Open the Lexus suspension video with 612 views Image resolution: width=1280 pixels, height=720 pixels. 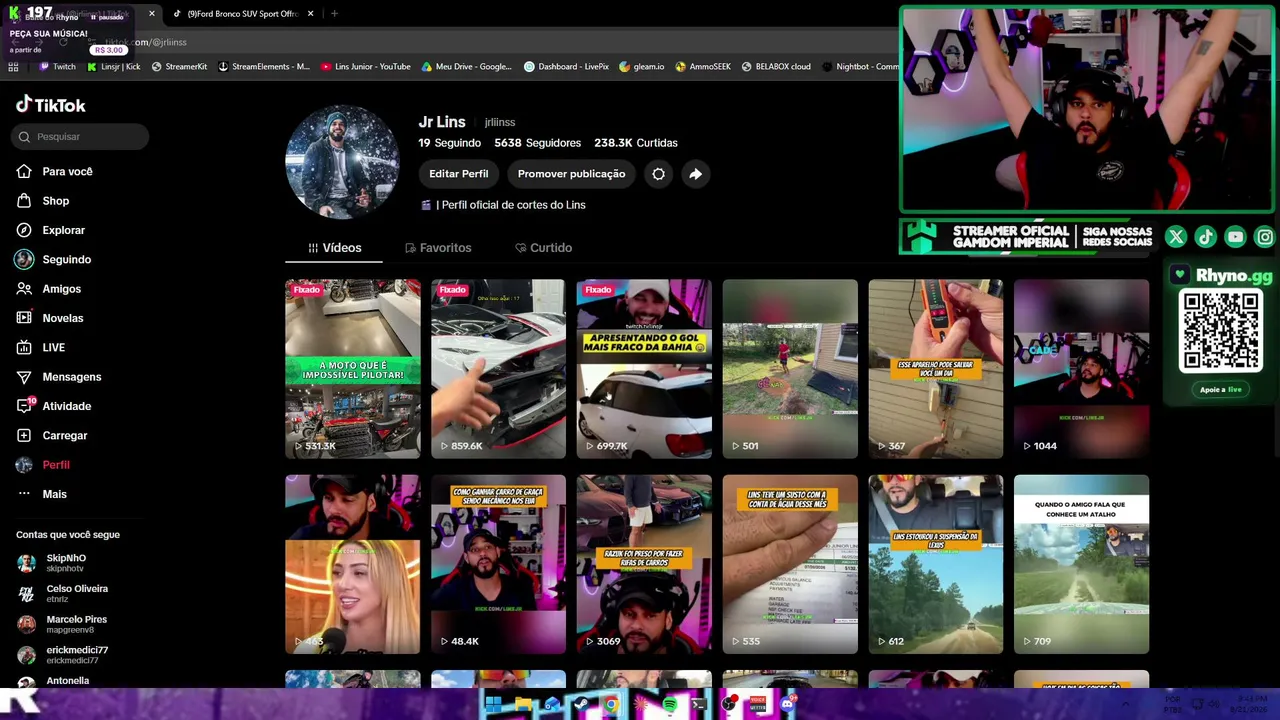coord(936,565)
